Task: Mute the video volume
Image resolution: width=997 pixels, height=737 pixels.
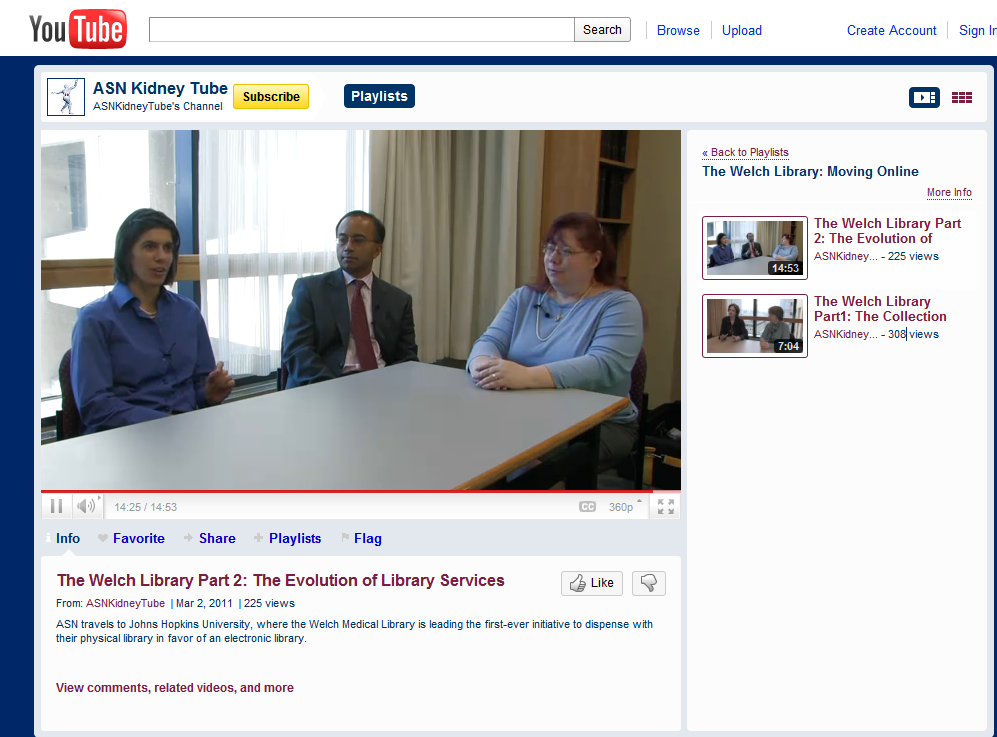Action: click(86, 506)
